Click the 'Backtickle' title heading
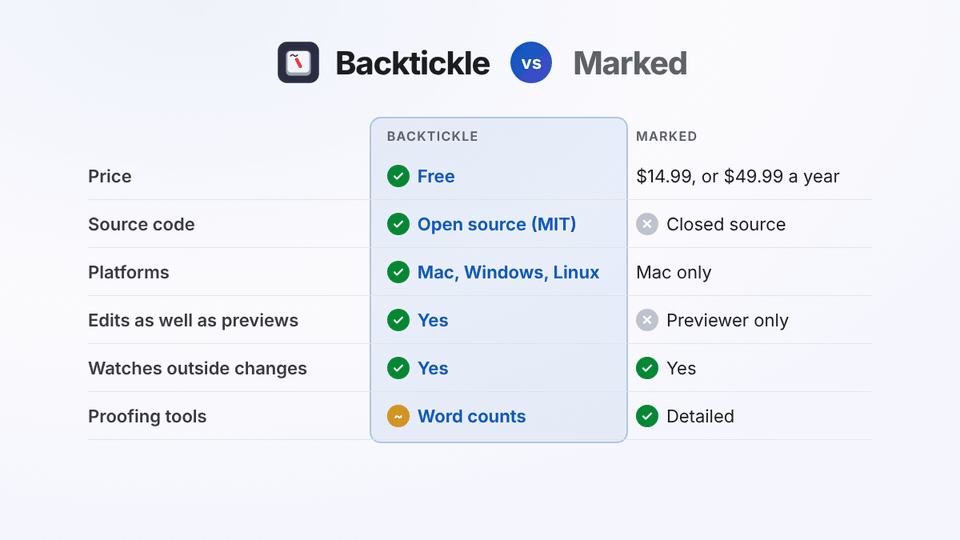 coord(413,63)
